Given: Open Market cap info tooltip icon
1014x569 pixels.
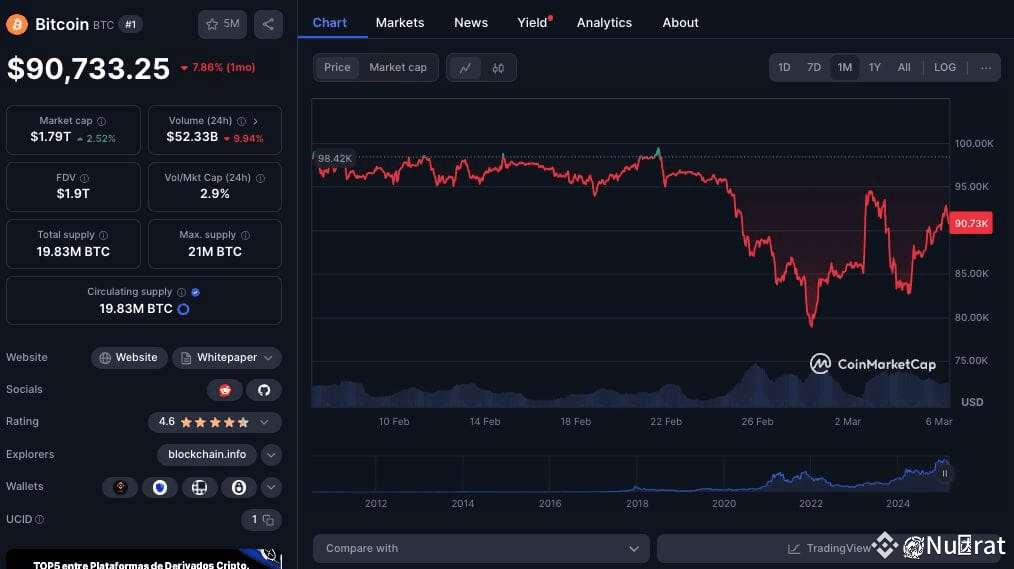Looking at the screenshot, I should coord(102,121).
